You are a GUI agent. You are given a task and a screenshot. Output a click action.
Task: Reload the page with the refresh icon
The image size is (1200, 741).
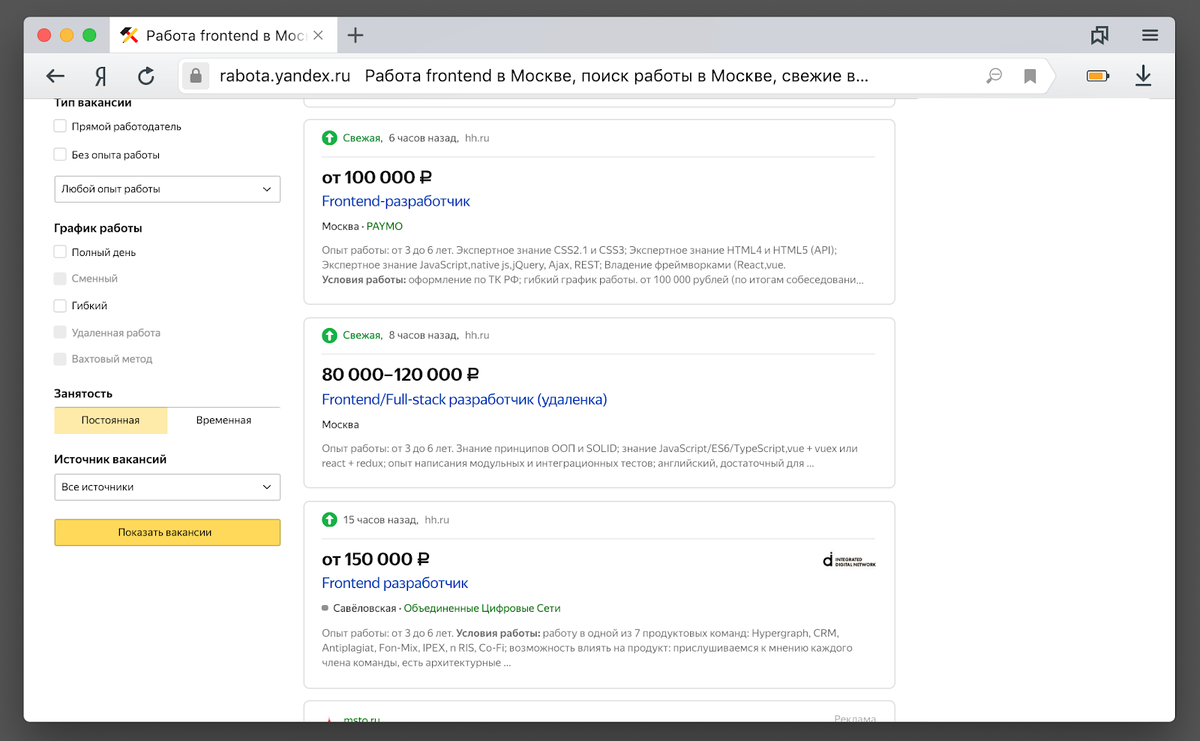[x=146, y=76]
